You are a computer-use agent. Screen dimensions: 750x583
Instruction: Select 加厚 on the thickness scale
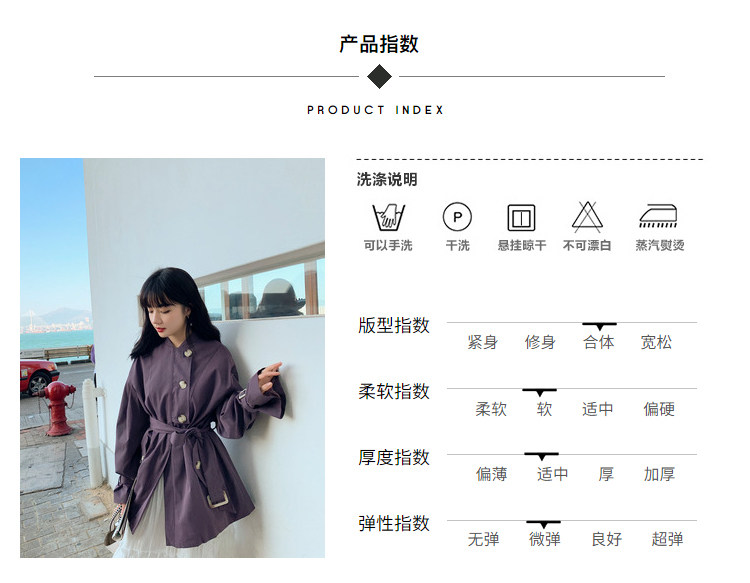659,474
